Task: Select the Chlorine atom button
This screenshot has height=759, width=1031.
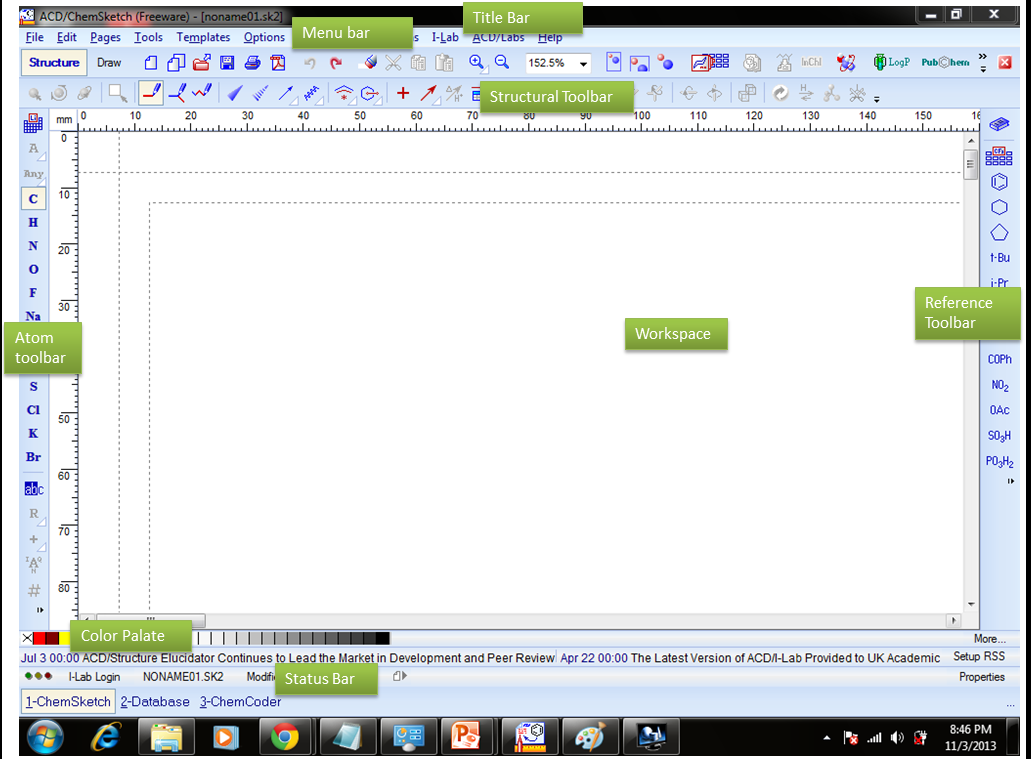Action: coord(33,410)
